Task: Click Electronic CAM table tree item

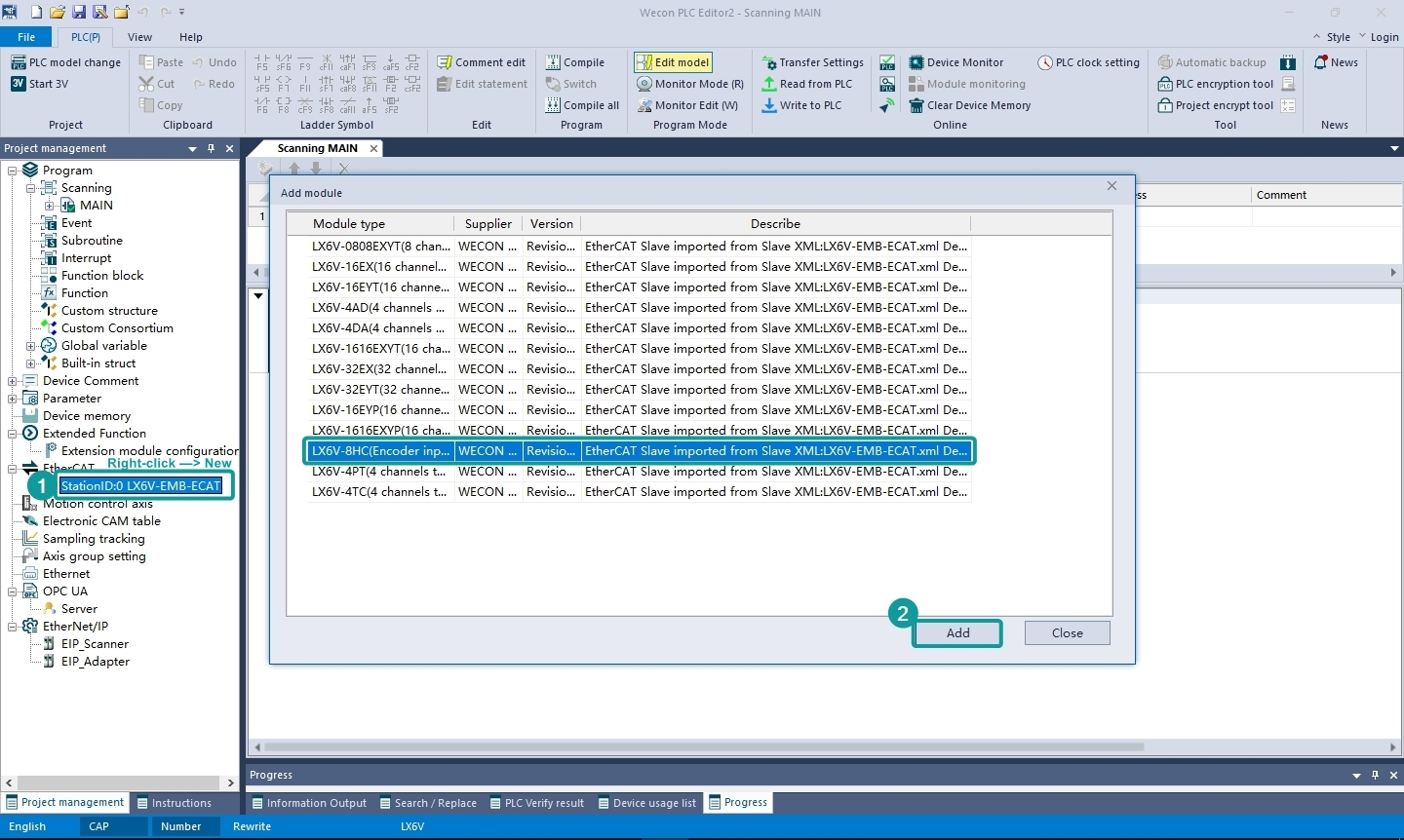Action: pos(101,521)
